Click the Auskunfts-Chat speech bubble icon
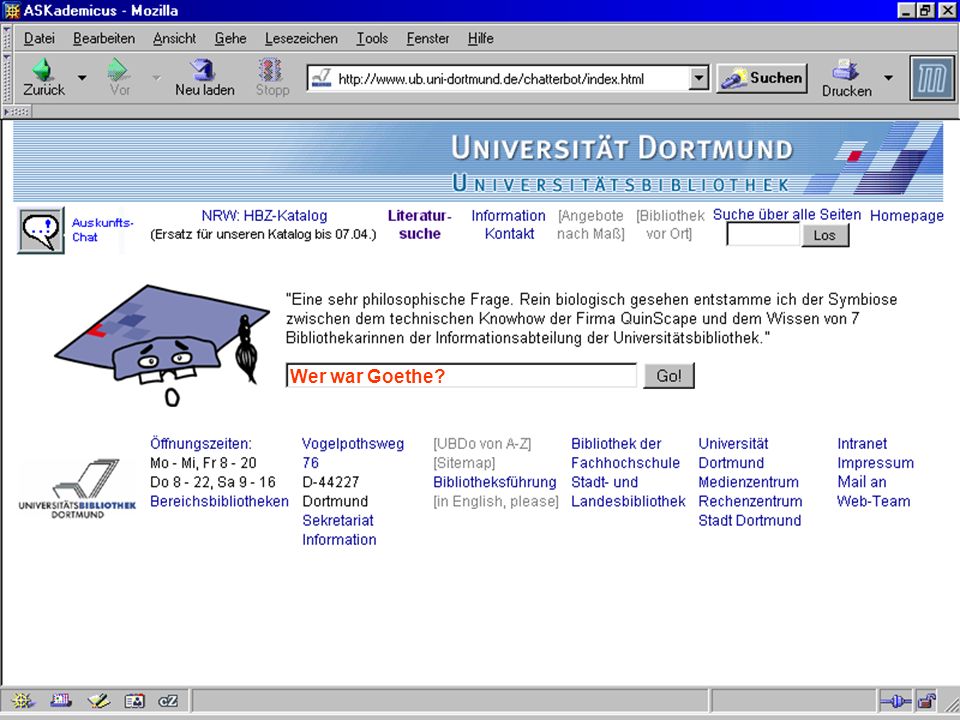 [x=41, y=230]
